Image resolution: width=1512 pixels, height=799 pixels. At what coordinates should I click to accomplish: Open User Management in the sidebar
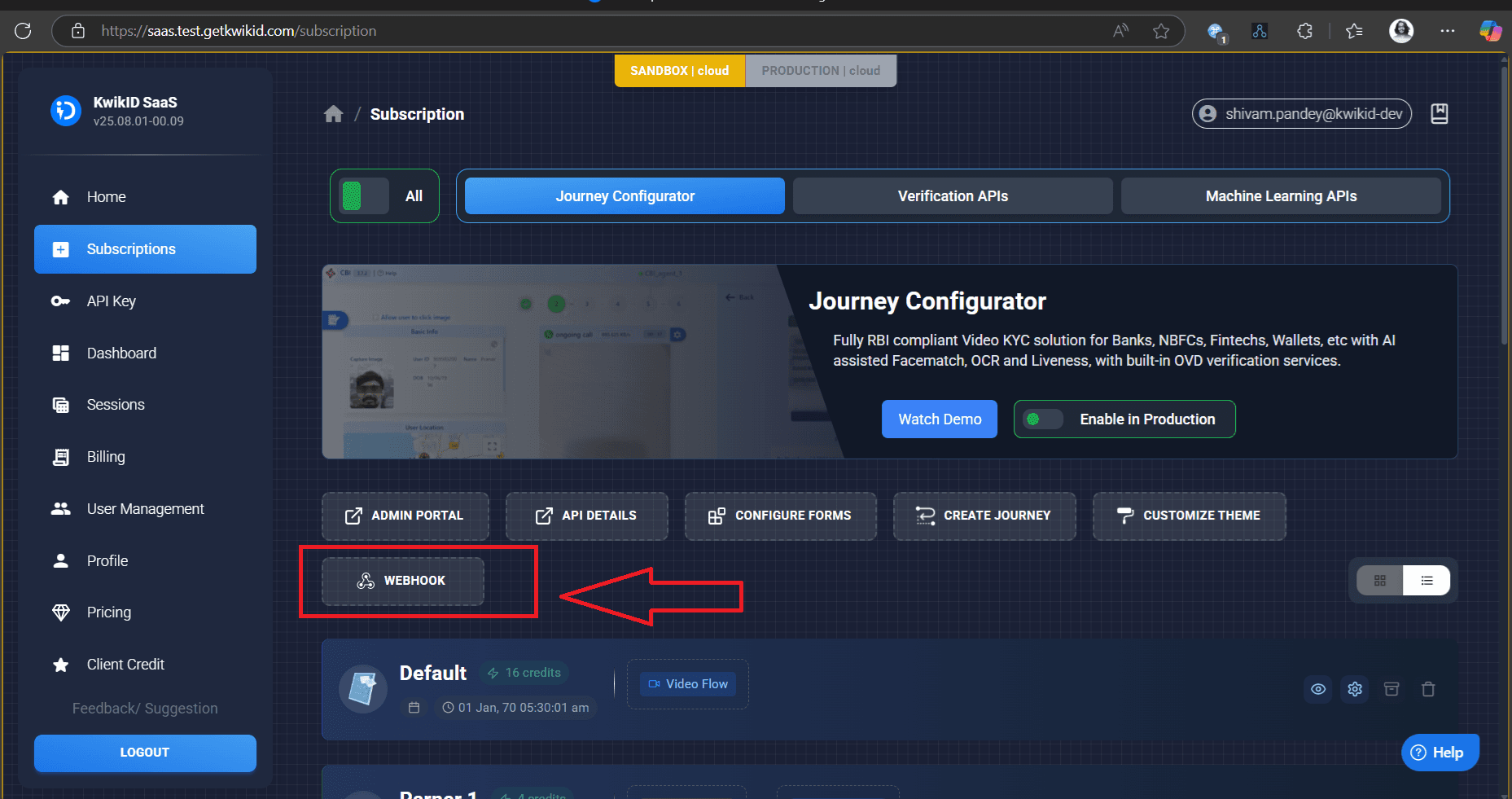pyautogui.click(x=145, y=509)
